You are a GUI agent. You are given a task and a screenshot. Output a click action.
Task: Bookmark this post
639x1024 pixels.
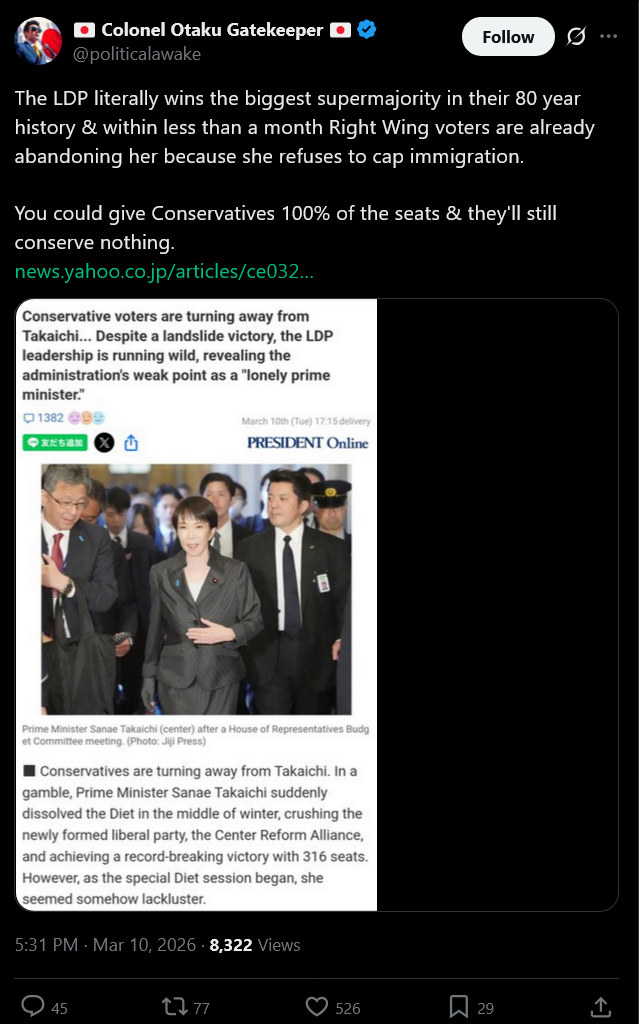[459, 1006]
